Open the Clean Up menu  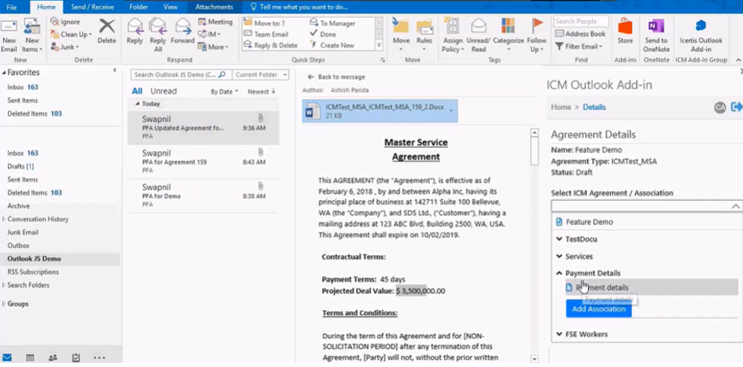[x=71, y=34]
